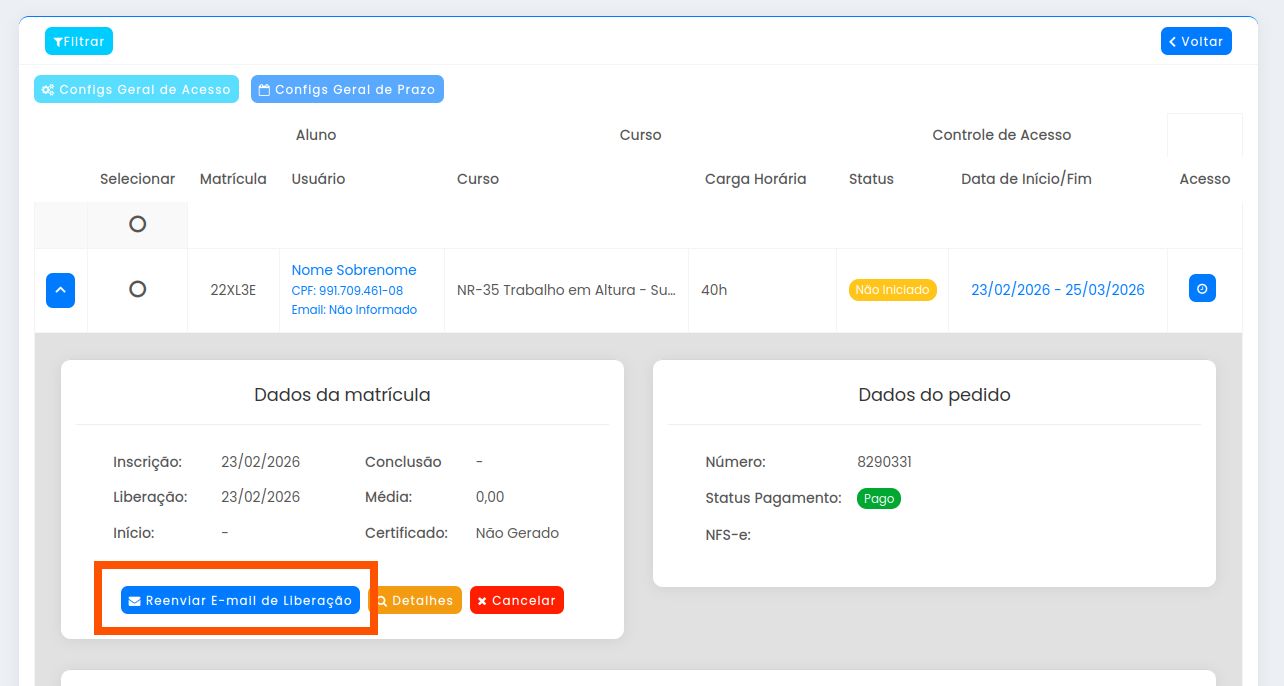Resend the liberation e-mail (Reenviar E-mail de Liberação)
This screenshot has width=1284, height=686.
pos(240,600)
